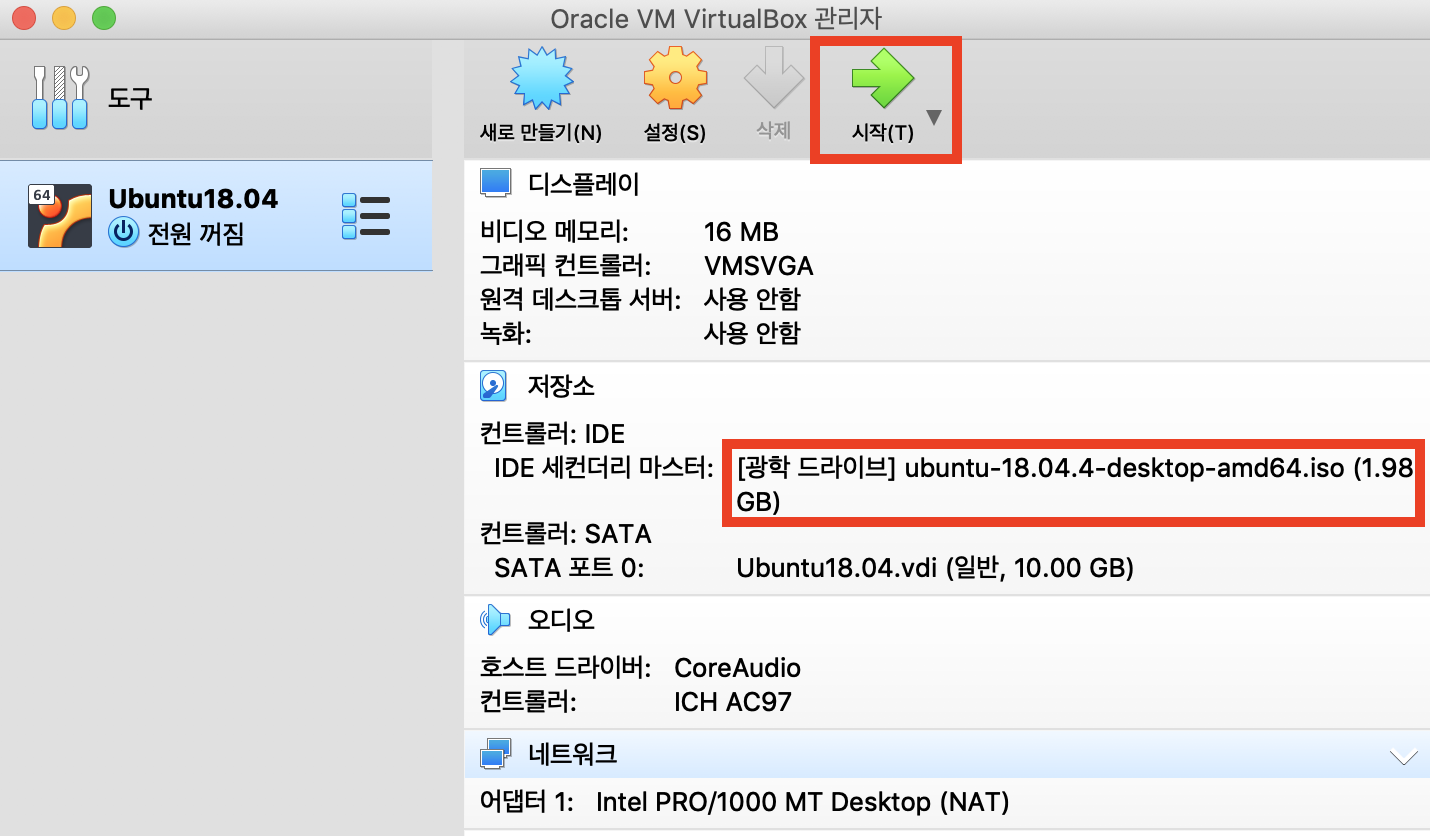Click the 녹화 사용 안함 value
1430x836 pixels.
coord(752,332)
